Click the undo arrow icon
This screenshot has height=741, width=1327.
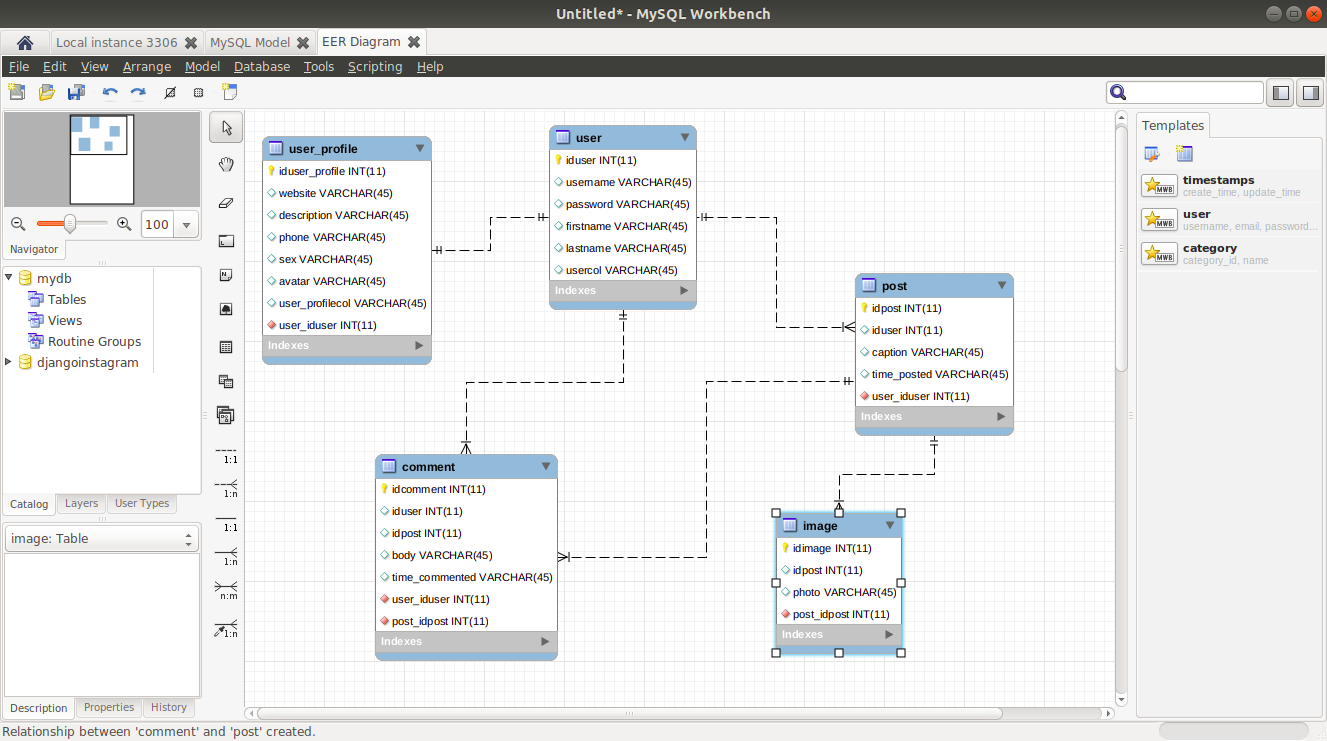(x=110, y=93)
